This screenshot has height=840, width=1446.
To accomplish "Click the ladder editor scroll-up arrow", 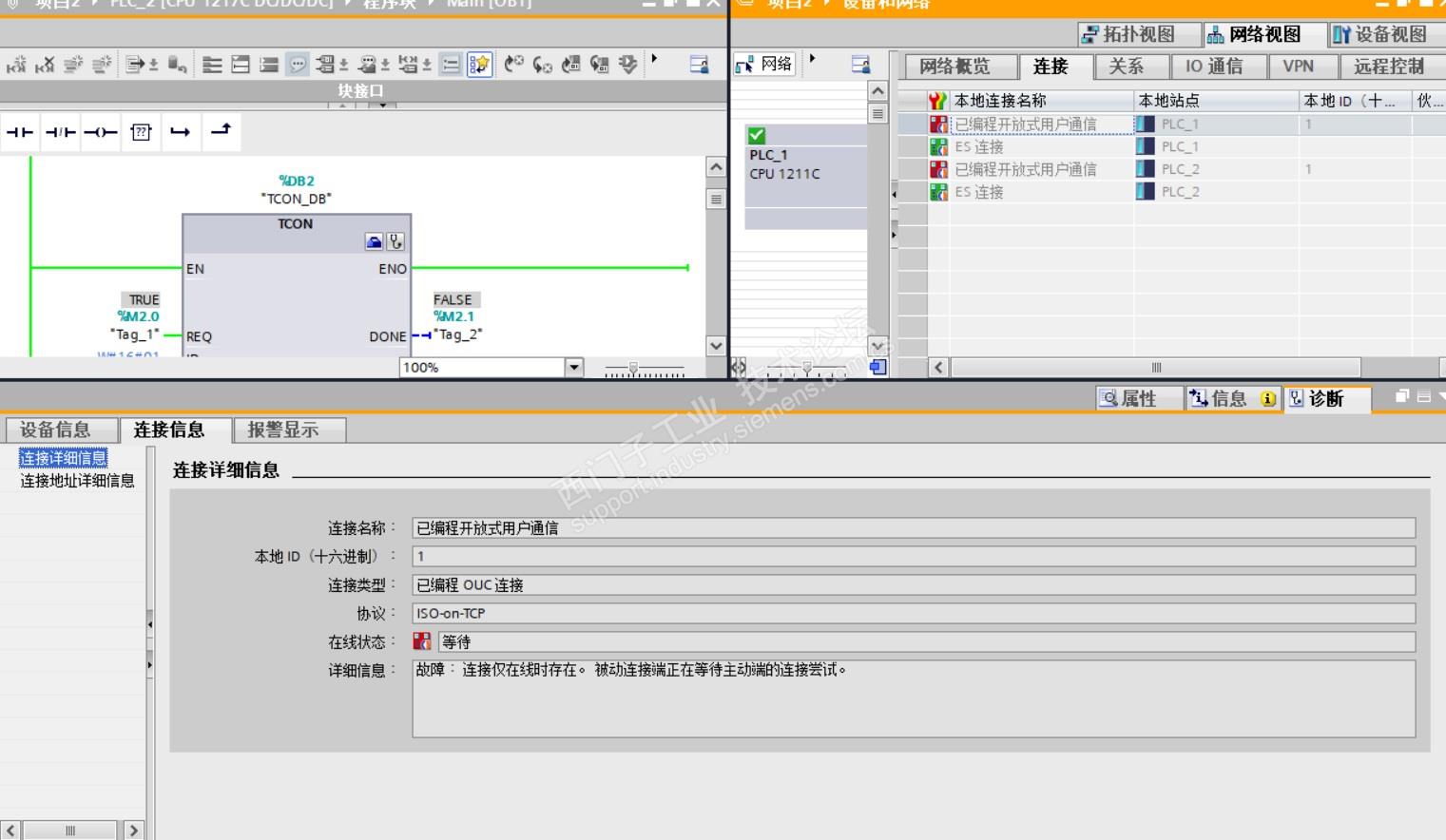I will pos(717,167).
